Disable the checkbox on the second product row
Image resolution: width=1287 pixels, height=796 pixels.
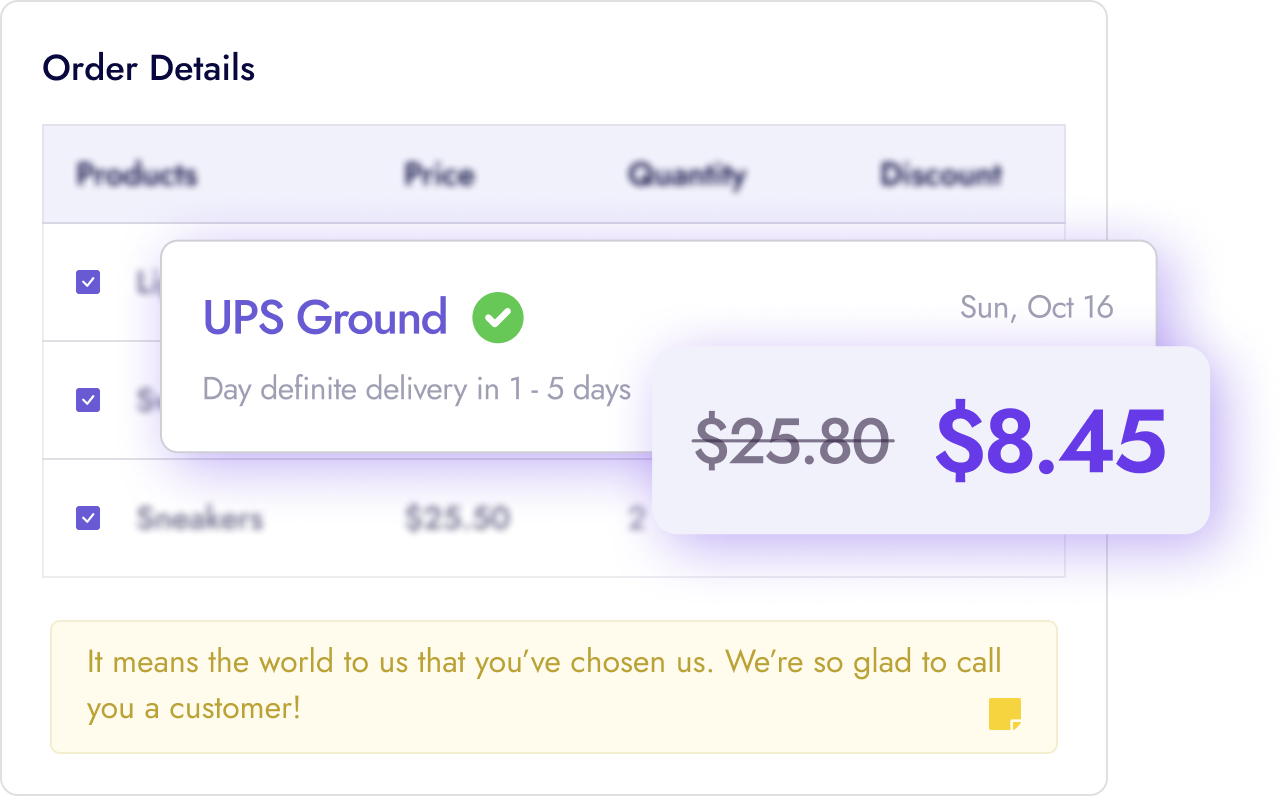coord(88,400)
